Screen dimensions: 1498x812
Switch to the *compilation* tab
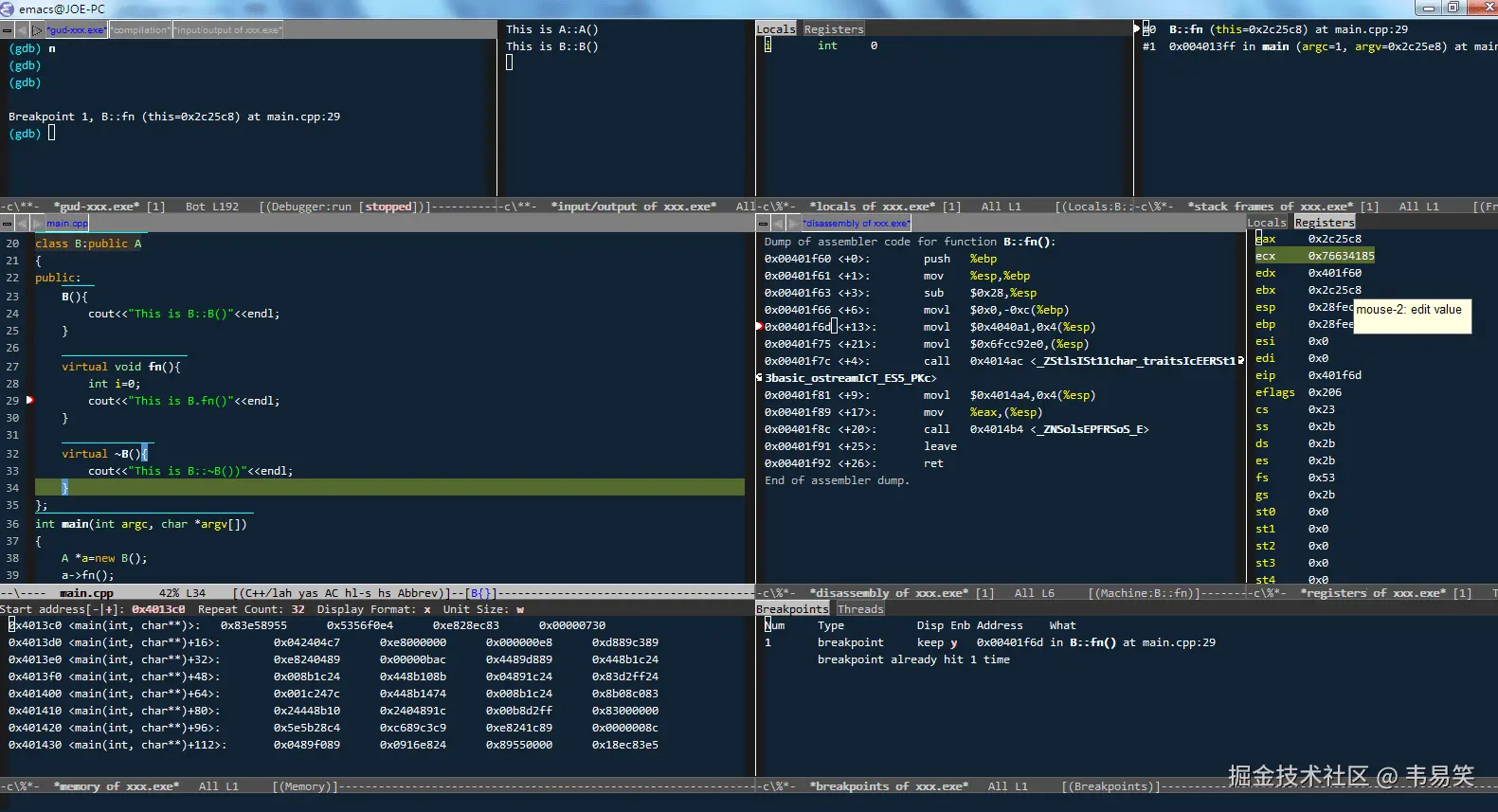[x=140, y=30]
